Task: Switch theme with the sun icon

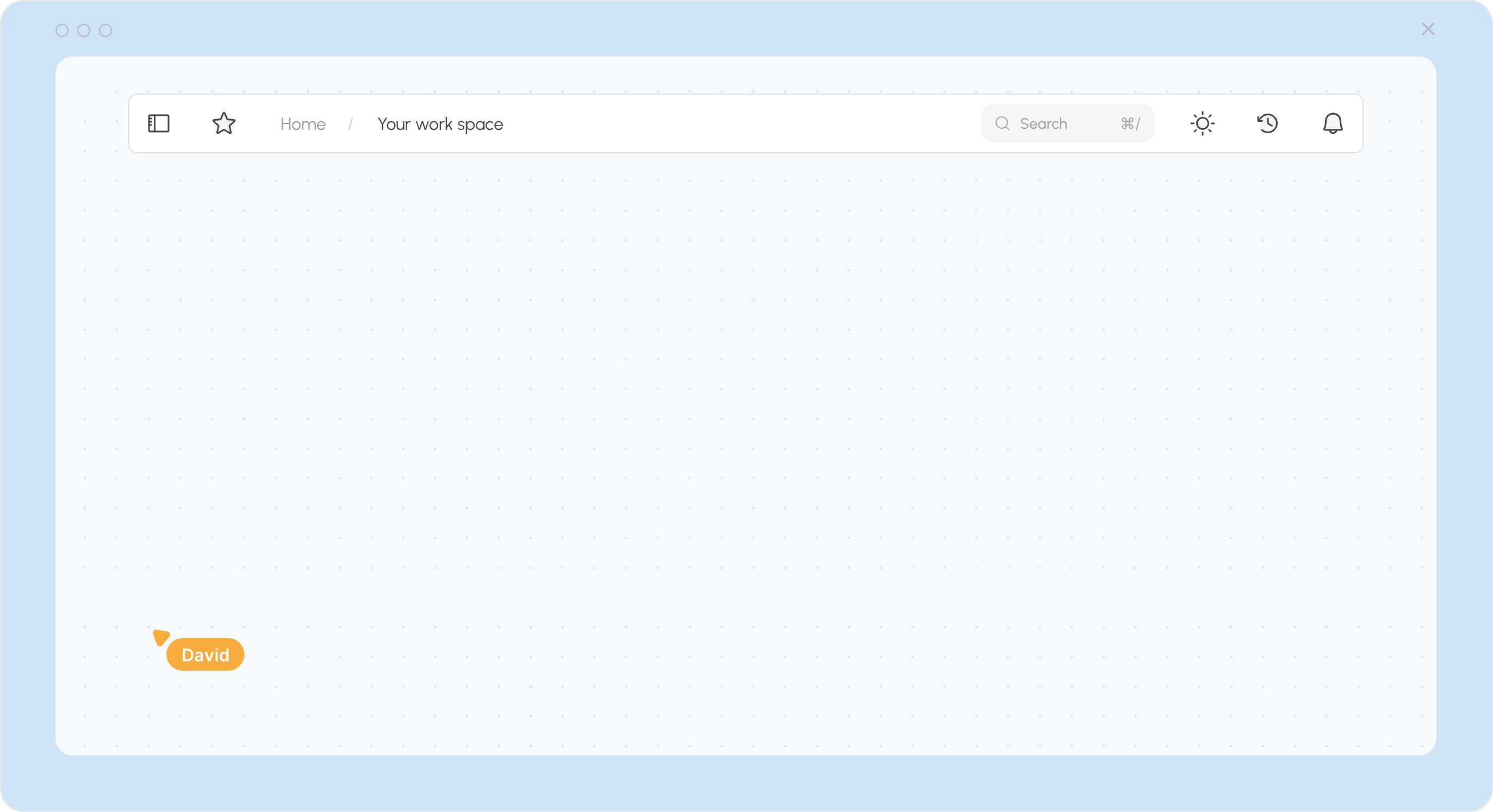Action: pos(1203,123)
